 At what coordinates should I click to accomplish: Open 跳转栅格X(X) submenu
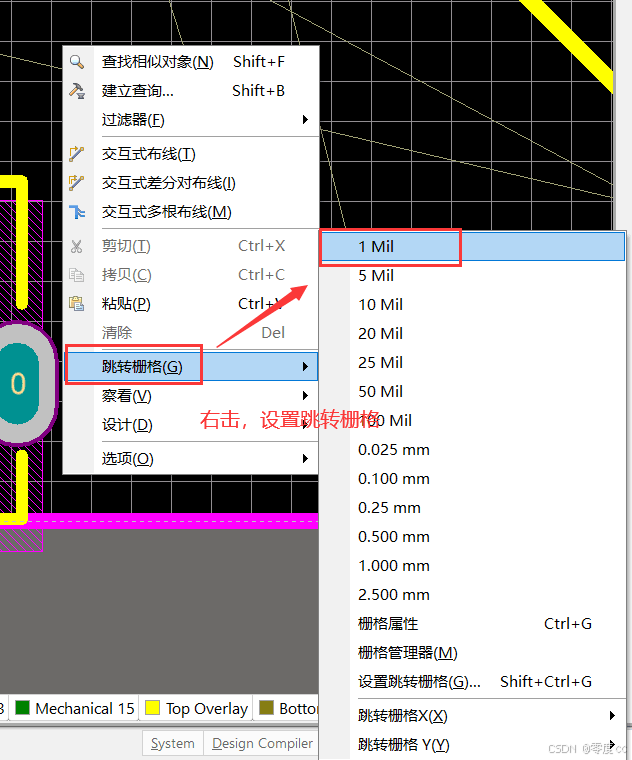pos(473,715)
